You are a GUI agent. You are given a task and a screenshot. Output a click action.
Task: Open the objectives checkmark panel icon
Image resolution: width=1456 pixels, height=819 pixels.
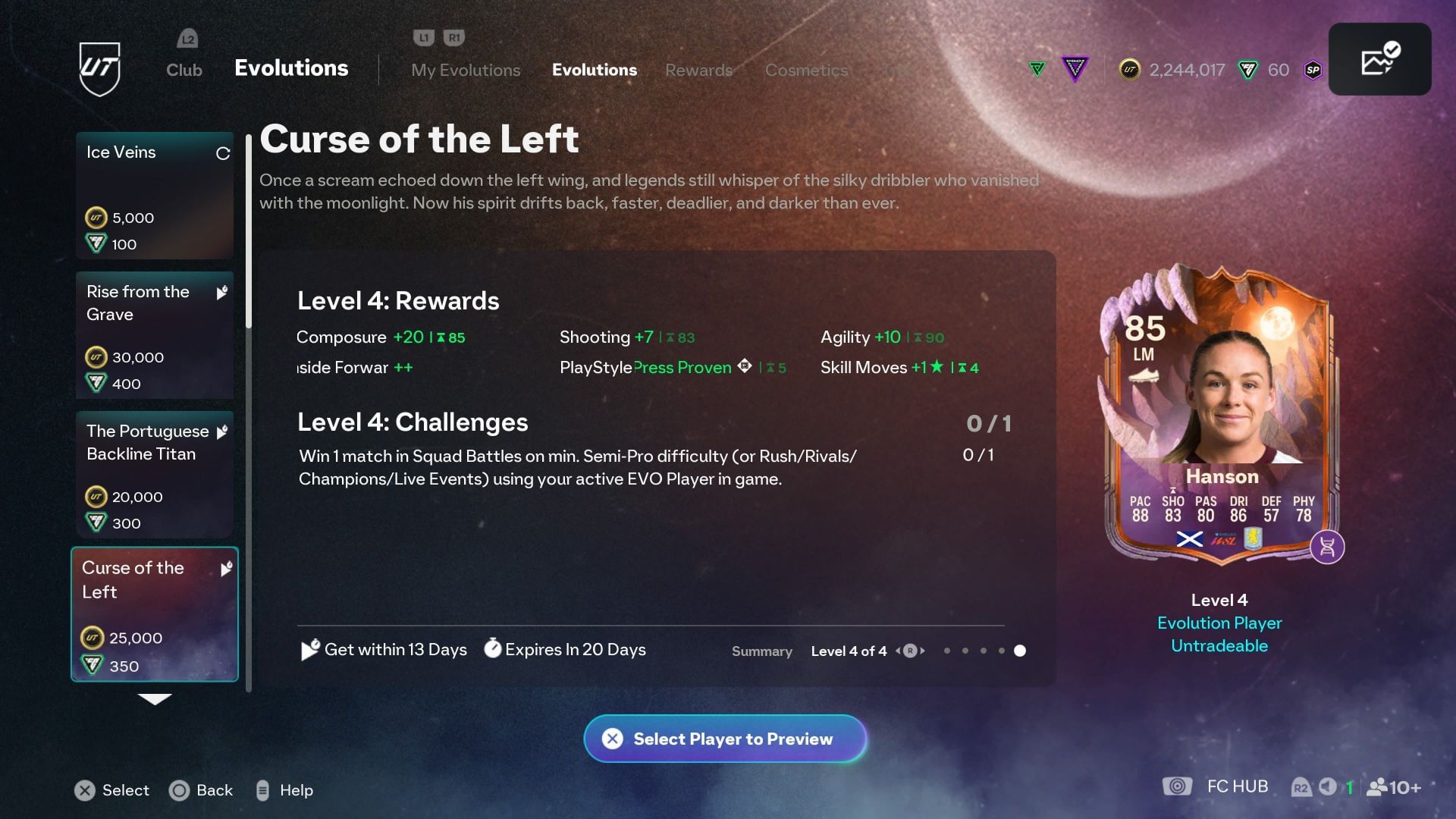(1379, 59)
